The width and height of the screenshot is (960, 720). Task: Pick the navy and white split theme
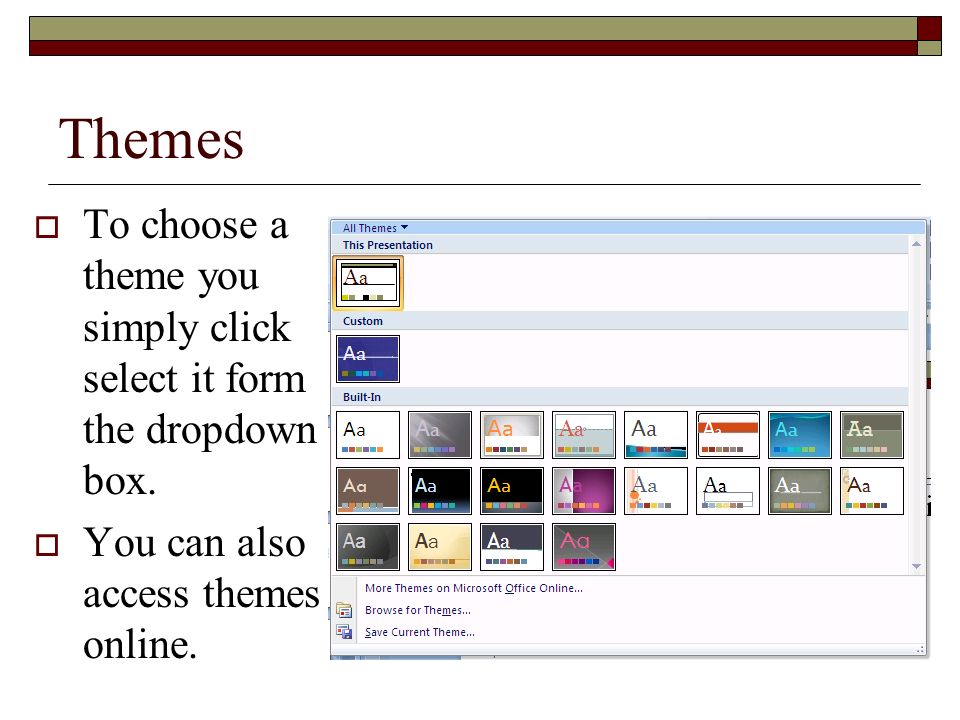pos(512,547)
